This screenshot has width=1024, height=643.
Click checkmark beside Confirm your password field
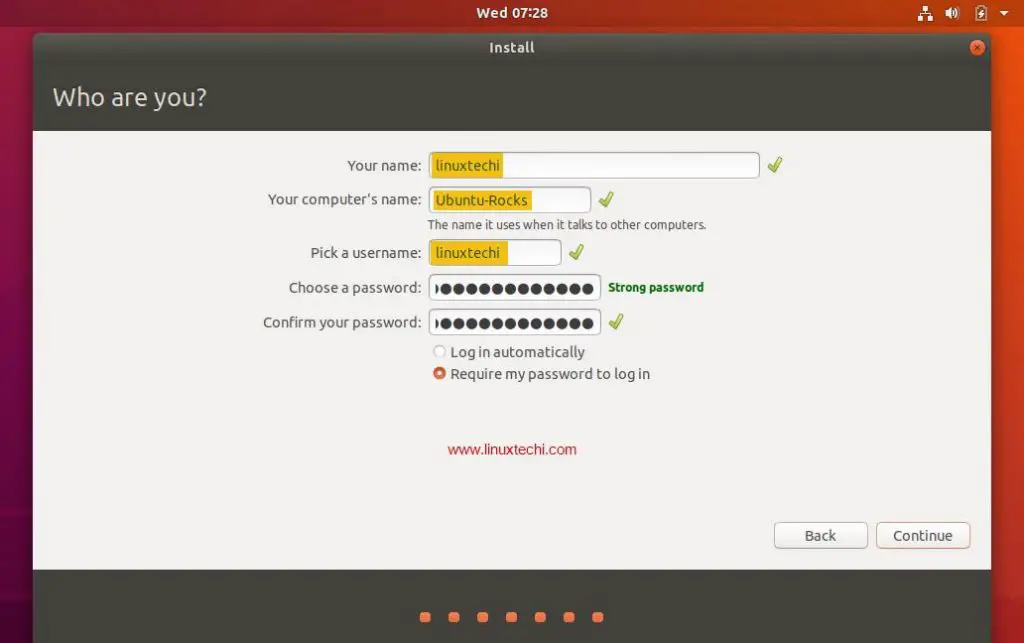click(616, 321)
